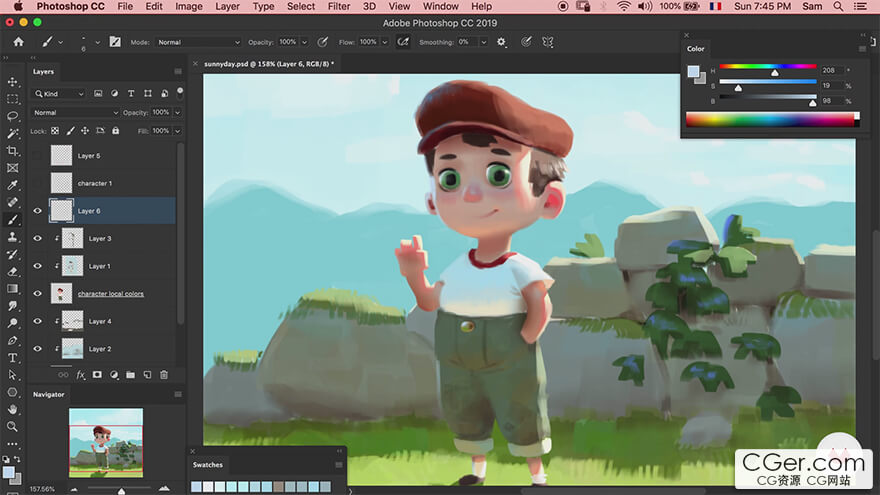Viewport: 880px width, 495px height.
Task: Open the Filter menu
Action: pyautogui.click(x=339, y=6)
